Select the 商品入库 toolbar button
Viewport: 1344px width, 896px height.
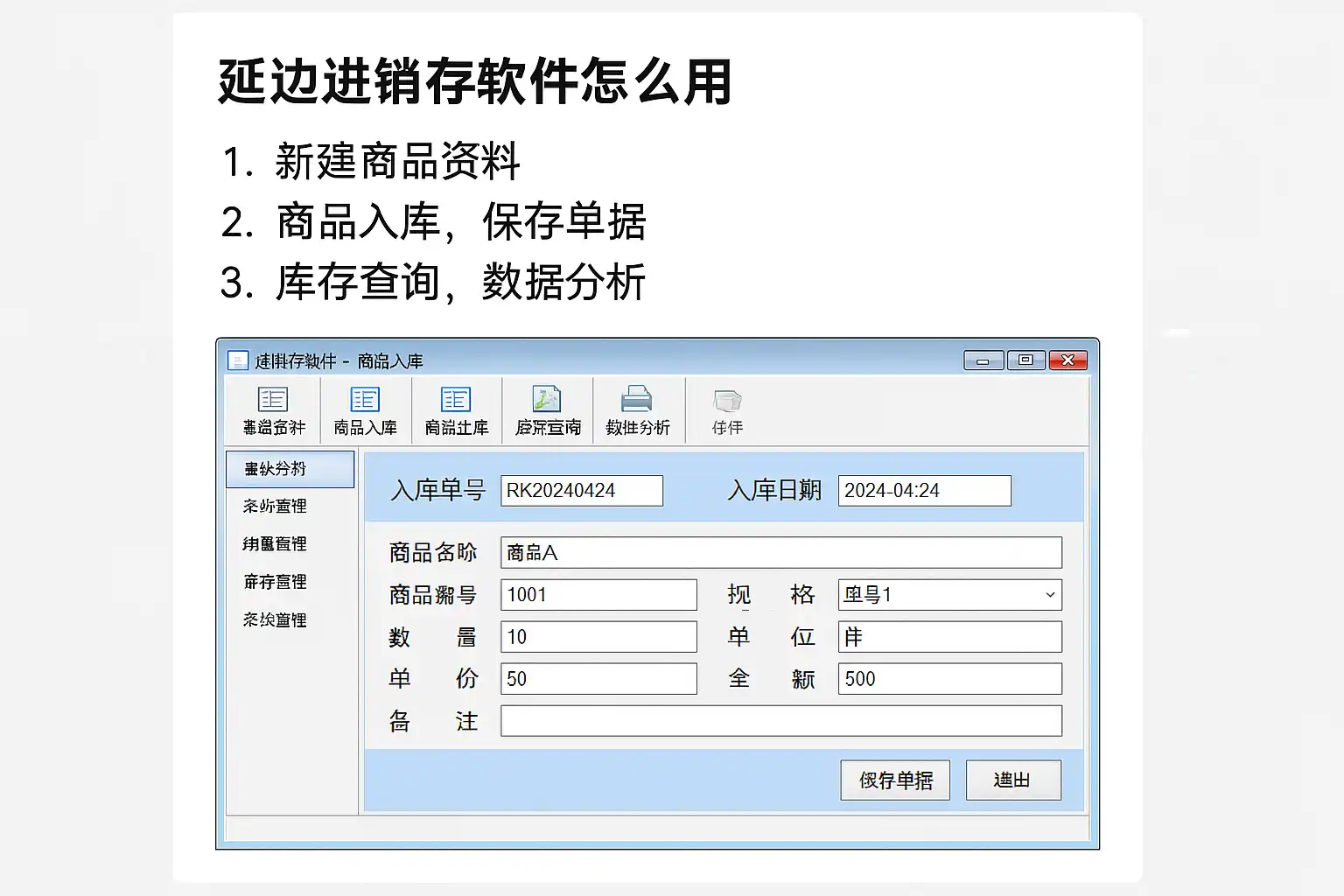365,411
